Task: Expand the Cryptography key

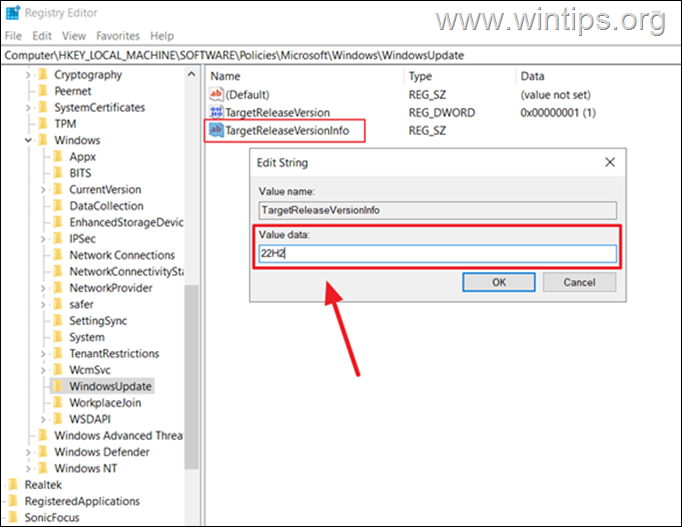Action: 28,75
